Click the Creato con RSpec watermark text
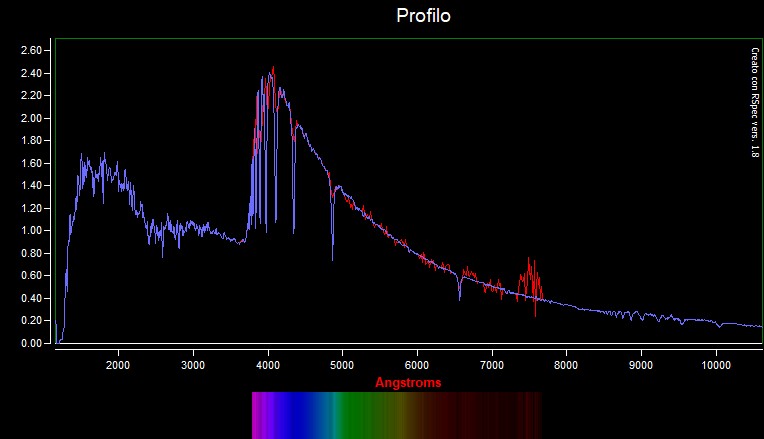 pos(755,102)
